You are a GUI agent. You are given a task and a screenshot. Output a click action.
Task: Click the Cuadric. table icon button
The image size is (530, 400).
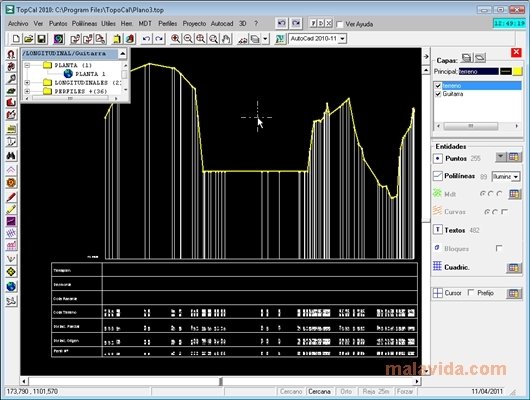pyautogui.click(x=513, y=268)
